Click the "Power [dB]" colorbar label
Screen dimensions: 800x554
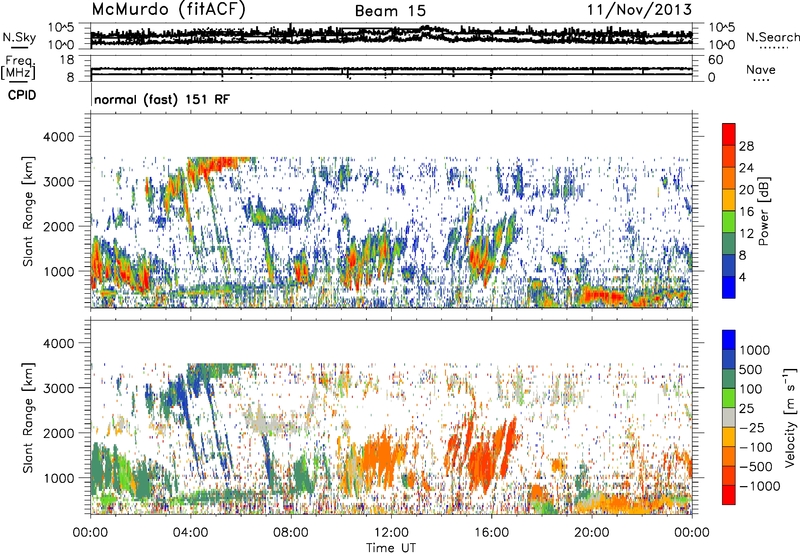(x=764, y=211)
